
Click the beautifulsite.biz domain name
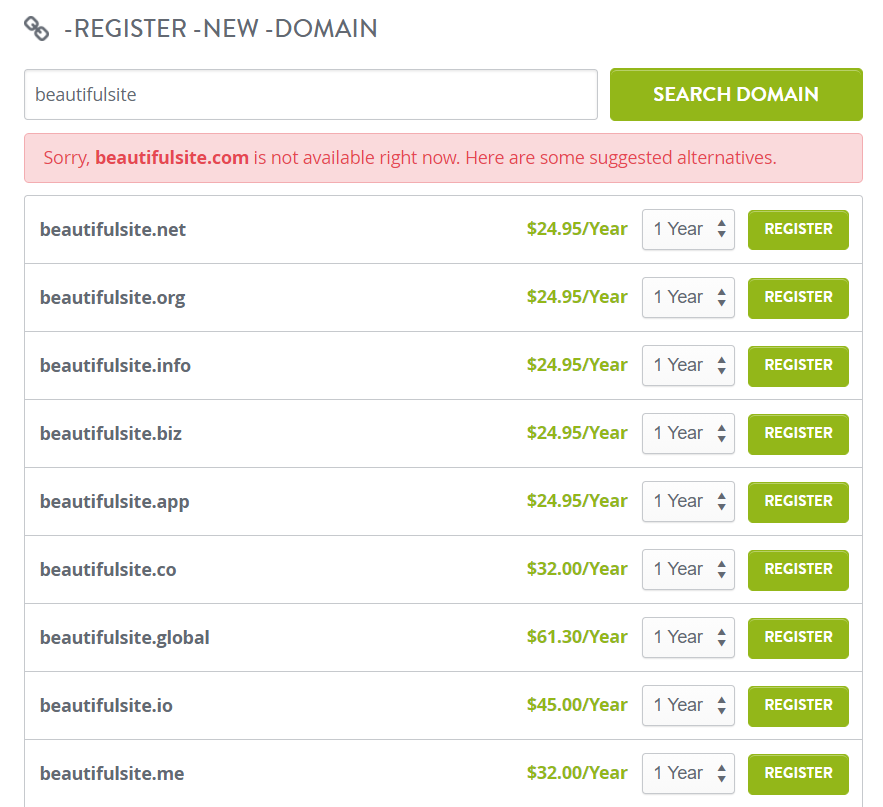click(111, 434)
